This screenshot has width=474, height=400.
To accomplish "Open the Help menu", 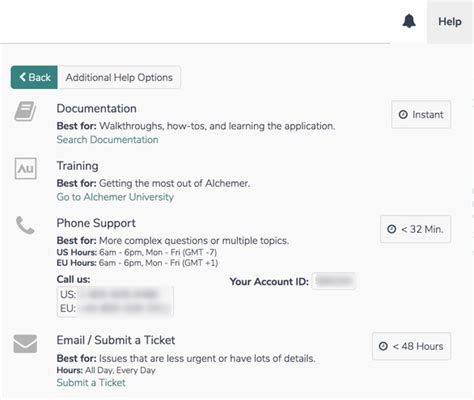I will pyautogui.click(x=450, y=22).
